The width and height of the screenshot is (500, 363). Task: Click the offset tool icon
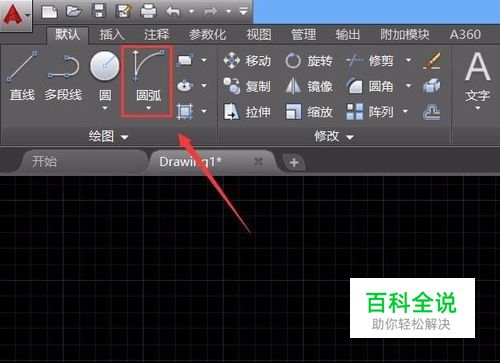[432, 112]
